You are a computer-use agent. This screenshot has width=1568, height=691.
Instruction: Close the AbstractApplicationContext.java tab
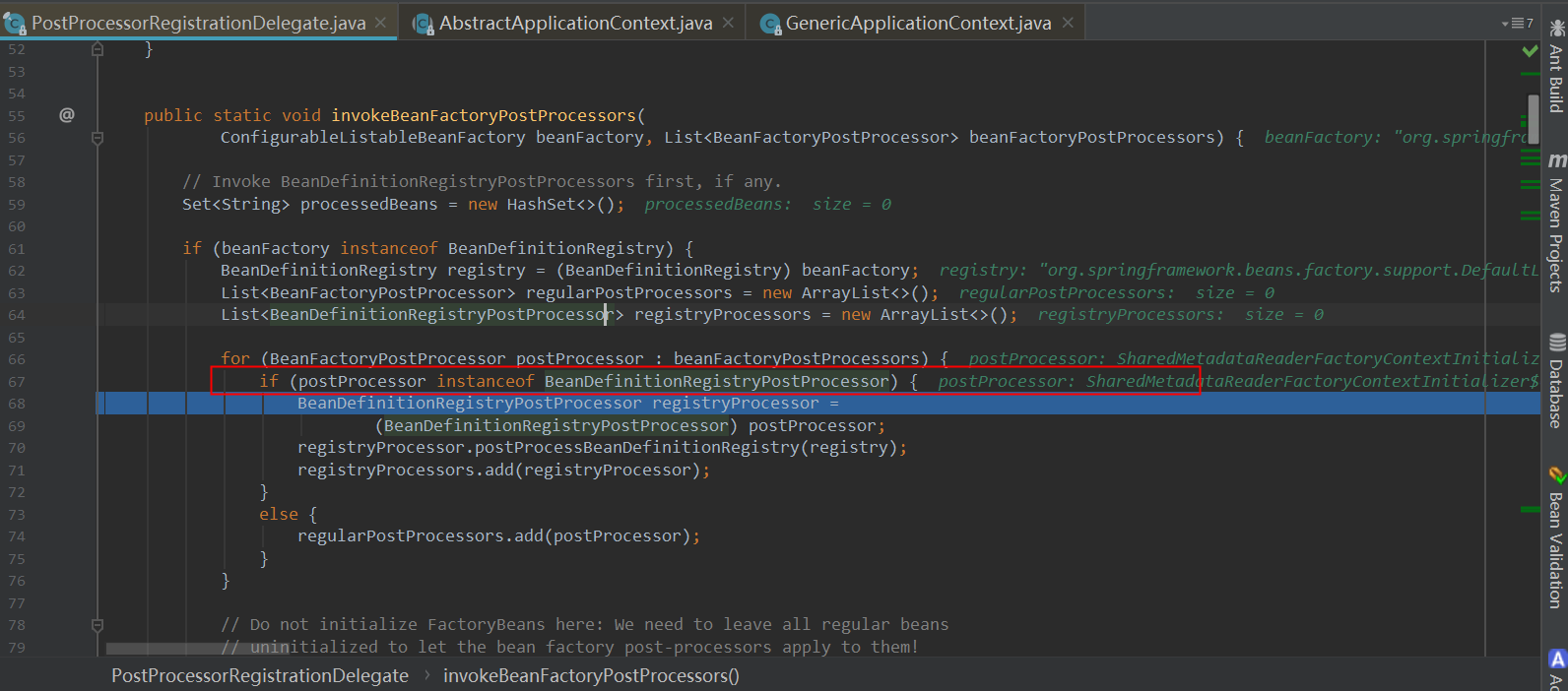click(728, 23)
